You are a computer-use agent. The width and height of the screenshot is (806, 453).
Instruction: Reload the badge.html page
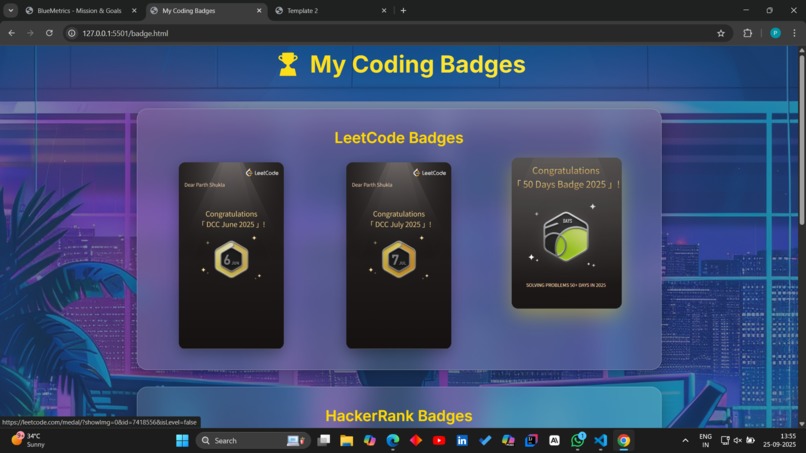coord(49,33)
